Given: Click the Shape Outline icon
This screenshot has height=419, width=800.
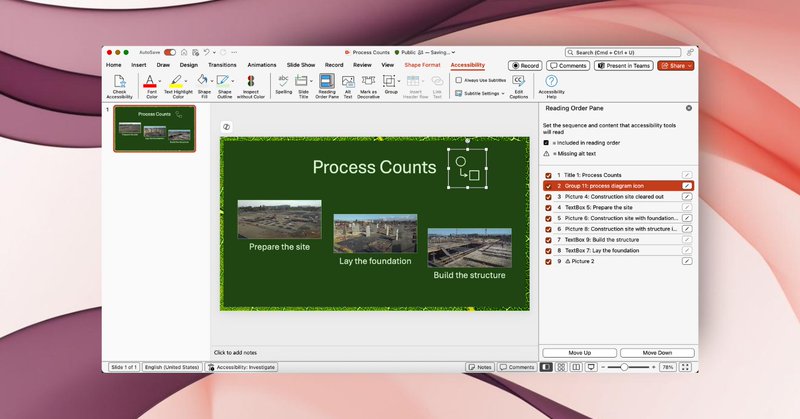Looking at the screenshot, I should coord(222,81).
